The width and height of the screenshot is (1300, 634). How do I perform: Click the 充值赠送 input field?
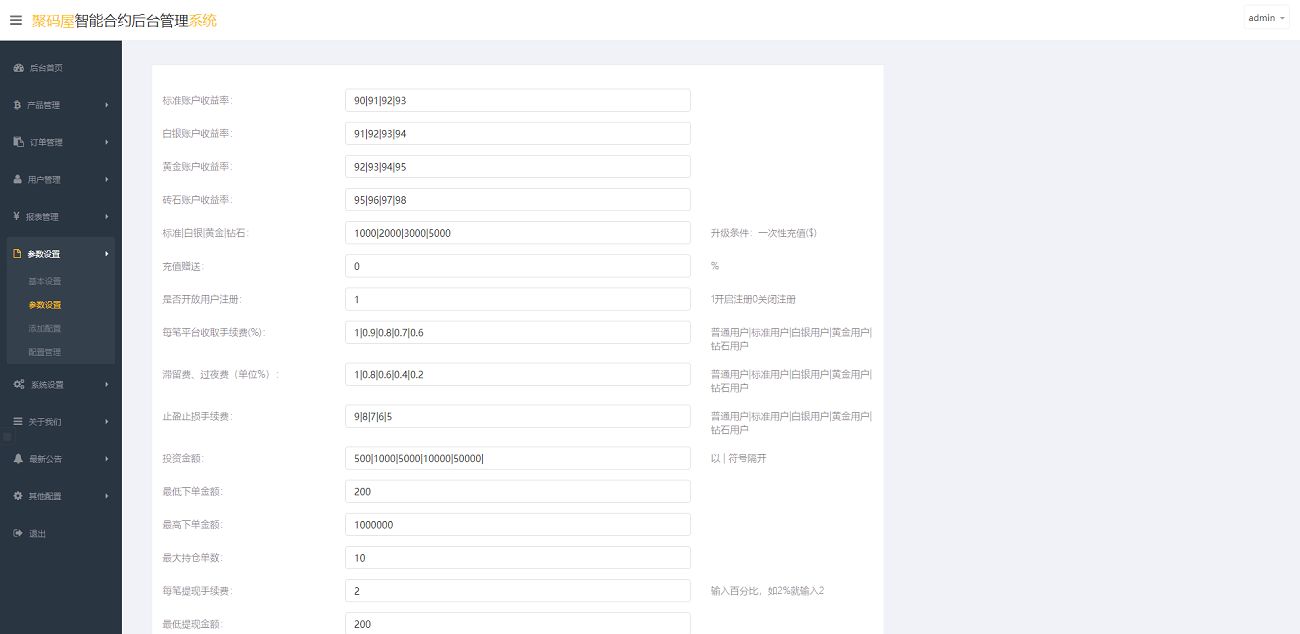(x=517, y=266)
